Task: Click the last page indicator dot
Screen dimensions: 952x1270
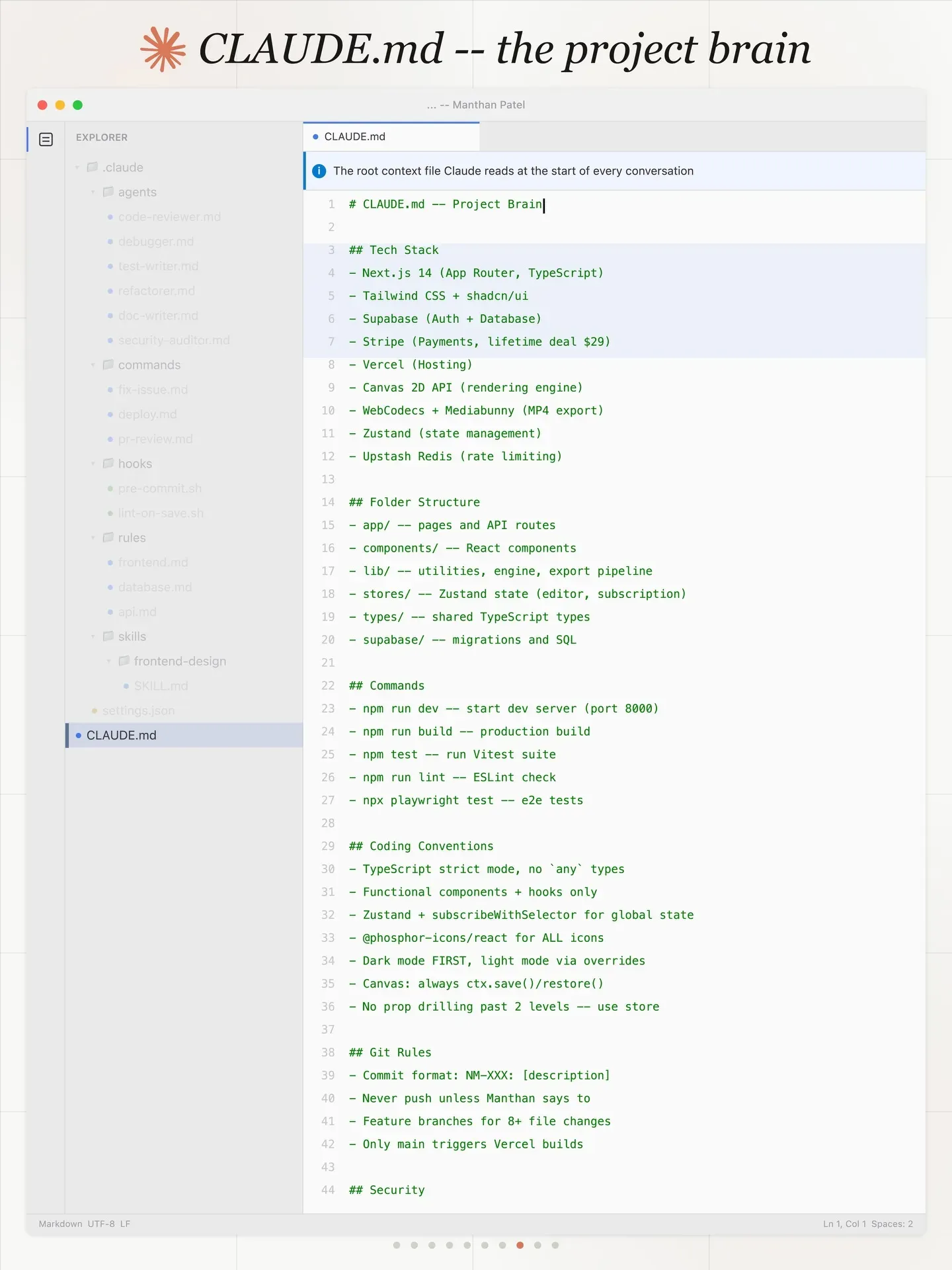Action: (x=555, y=1245)
